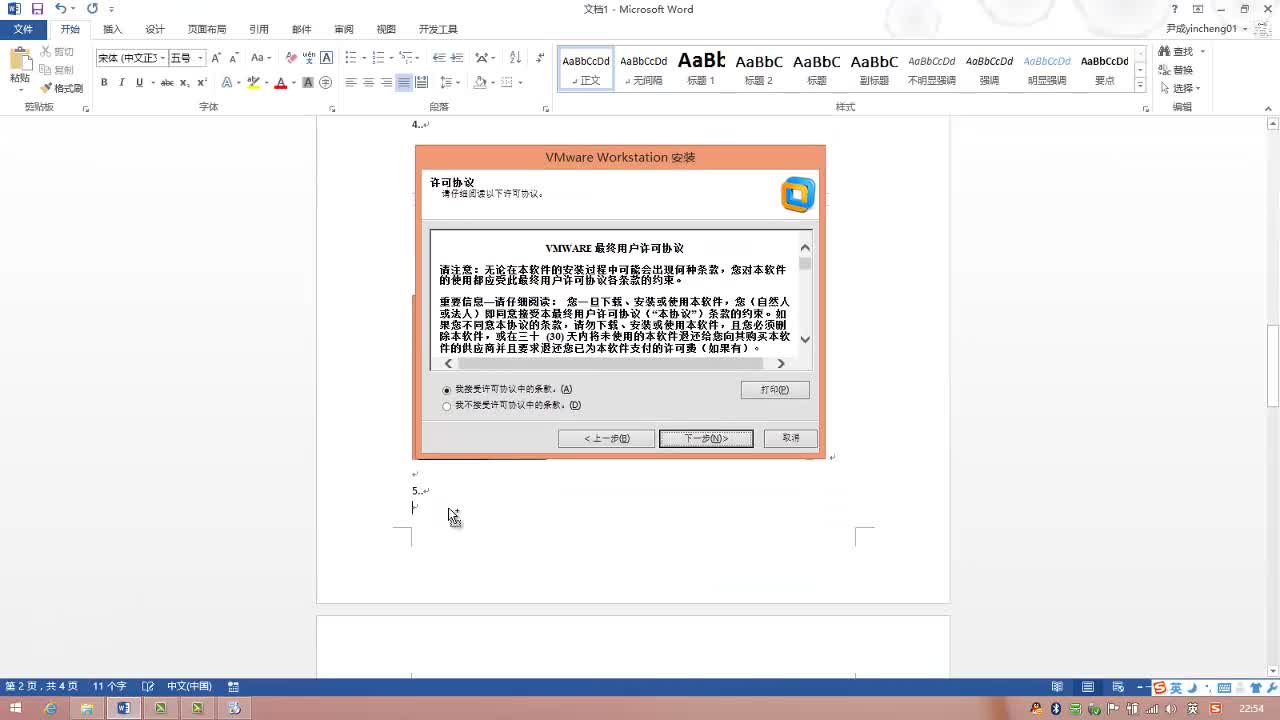Click the clear formatting eraser icon
Viewport: 1280px width, 720px height.
(x=291, y=58)
